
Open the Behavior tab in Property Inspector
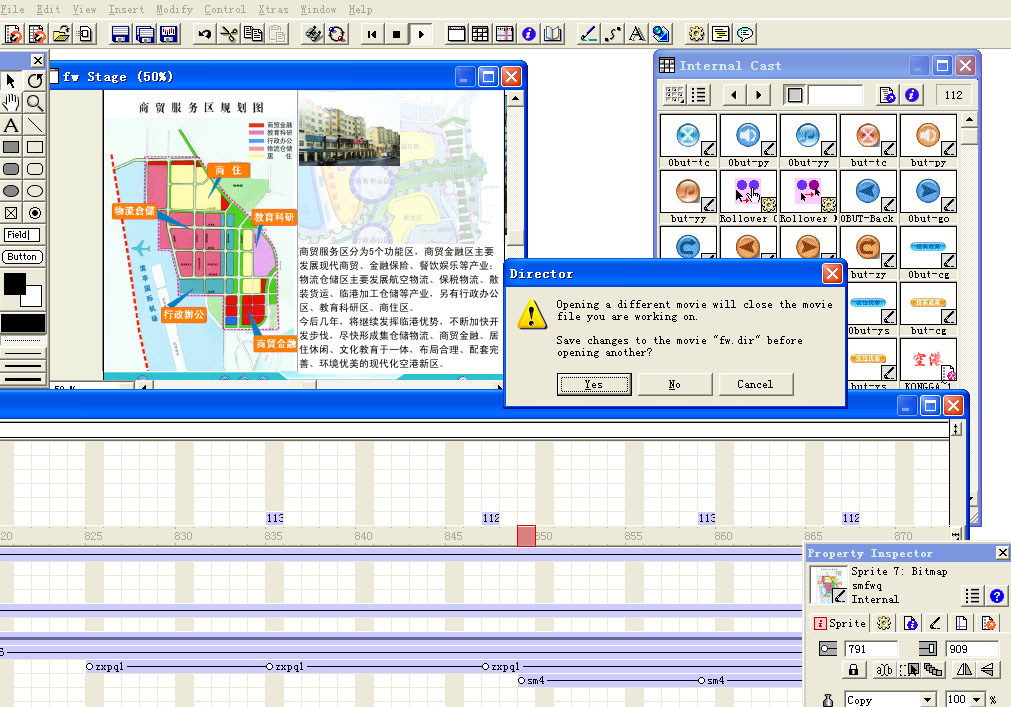[884, 623]
